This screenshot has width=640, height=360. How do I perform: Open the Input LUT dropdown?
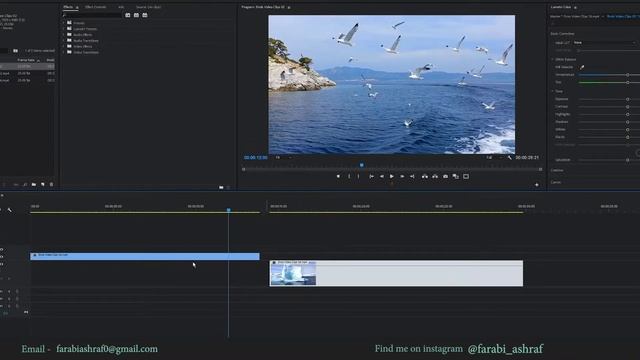605,42
